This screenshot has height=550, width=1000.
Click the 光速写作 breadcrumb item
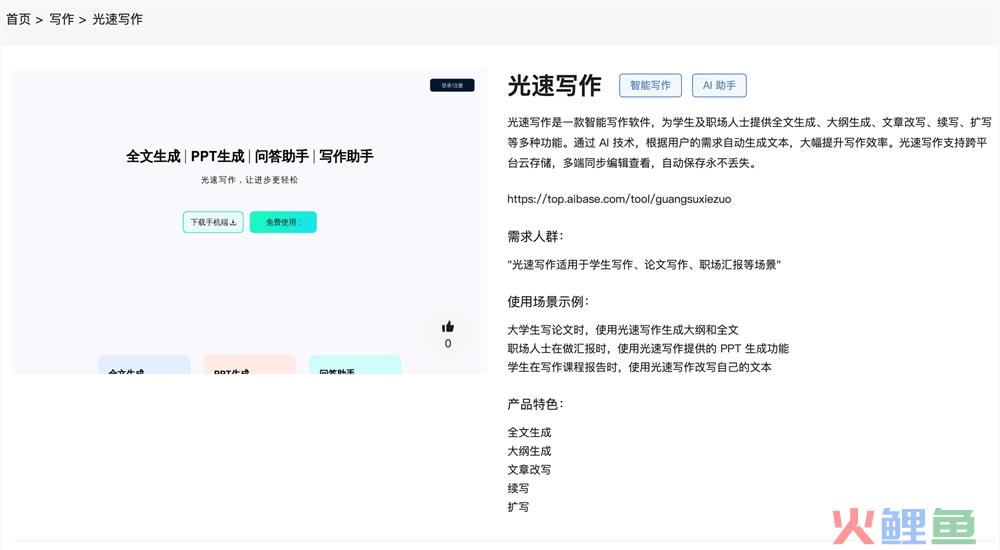[x=118, y=19]
